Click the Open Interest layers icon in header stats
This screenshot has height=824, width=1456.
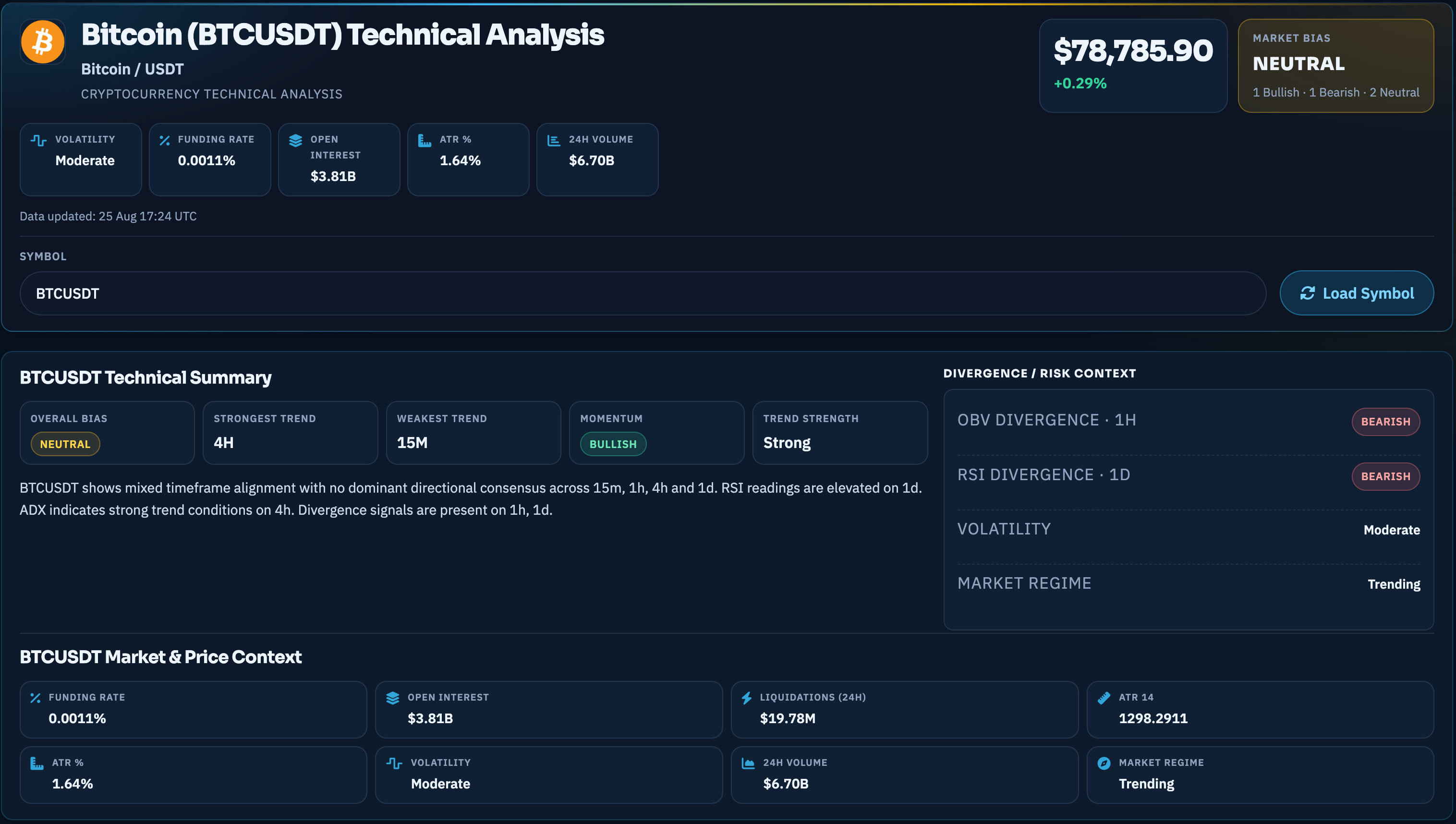tap(295, 140)
